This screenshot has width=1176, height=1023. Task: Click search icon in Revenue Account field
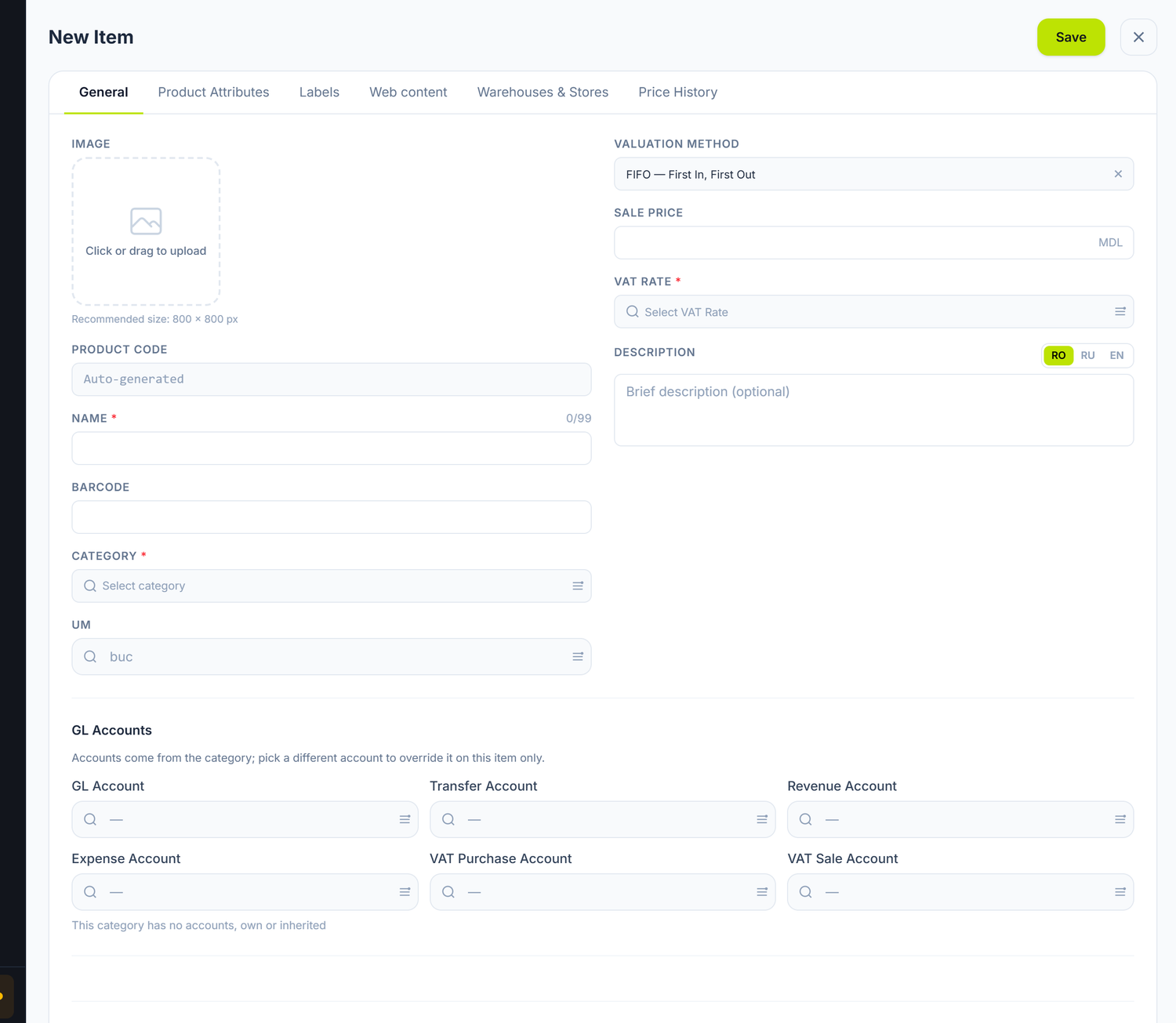click(x=806, y=819)
